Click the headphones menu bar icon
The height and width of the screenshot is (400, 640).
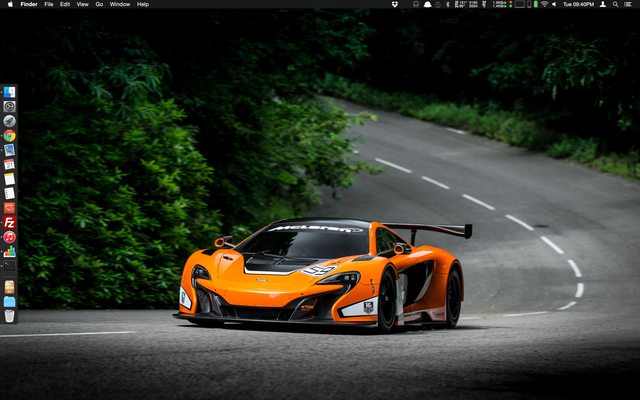(x=416, y=4)
